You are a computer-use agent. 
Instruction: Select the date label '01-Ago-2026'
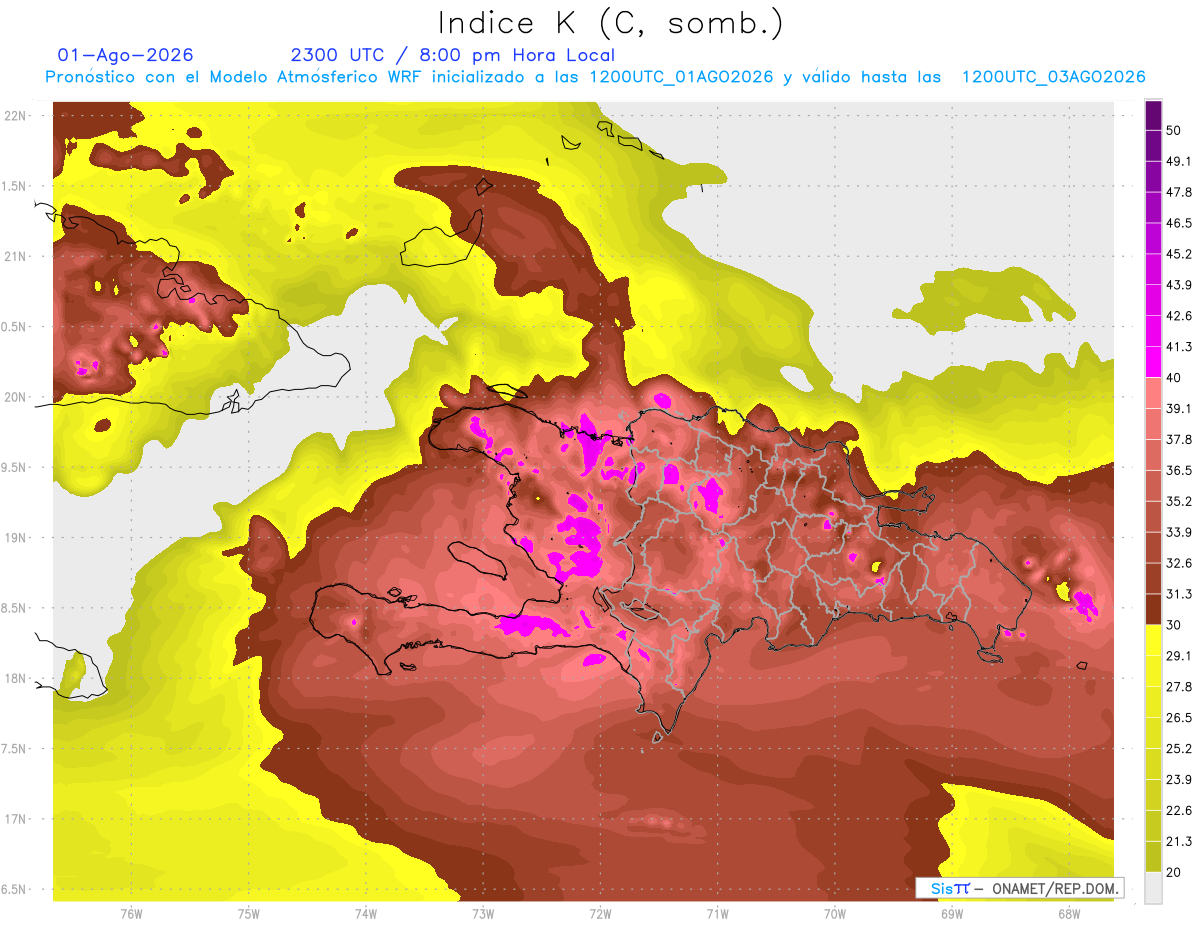coord(126,55)
